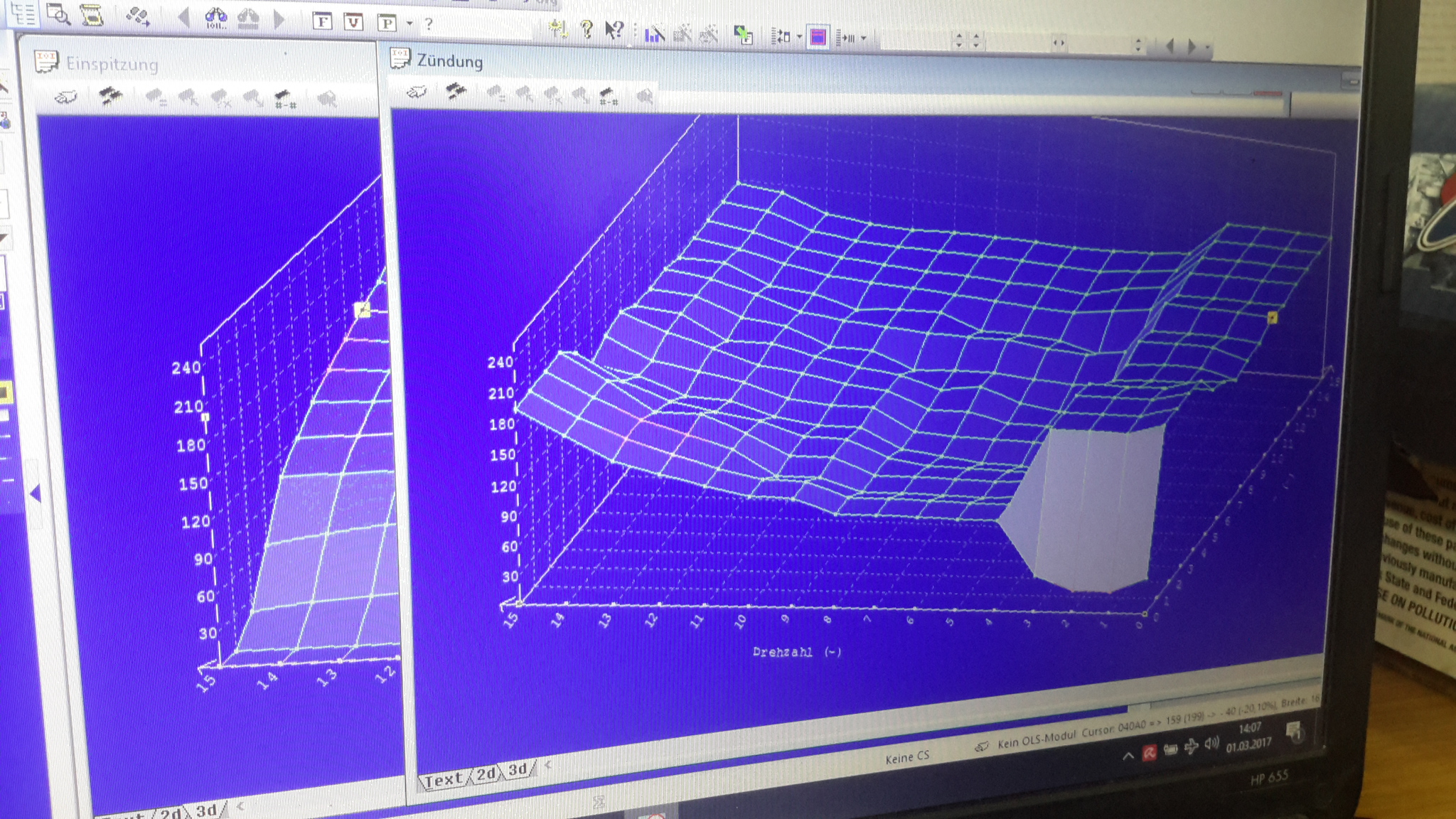Click the grey binoculars search icon
1456x819 pixels.
[247, 18]
